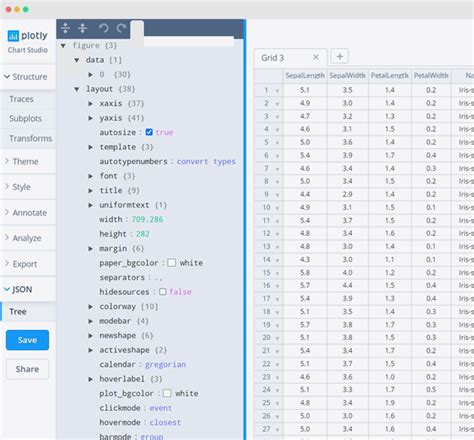
Task: Click the undo arrow icon
Action: [104, 28]
